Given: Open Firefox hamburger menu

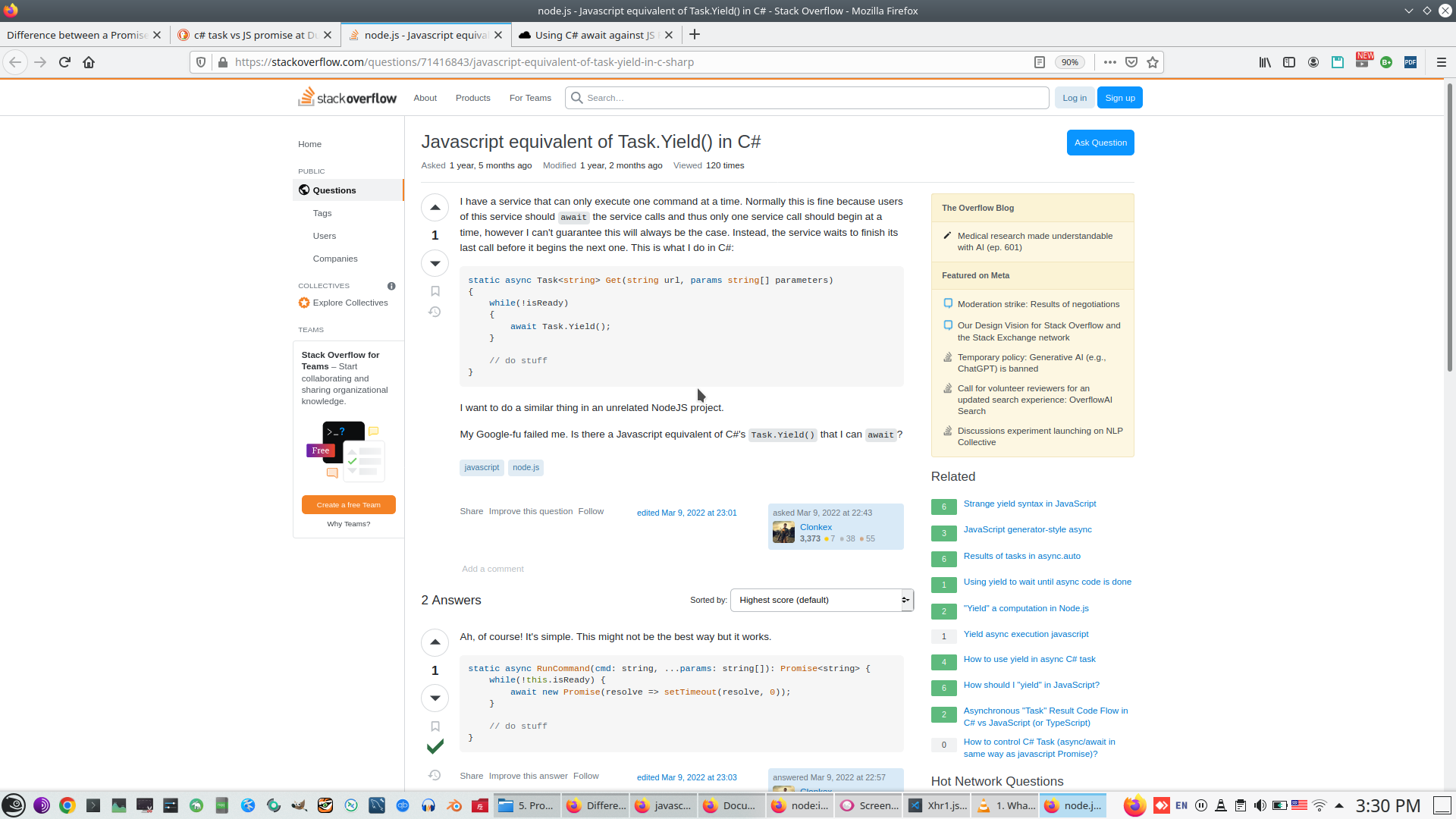Looking at the screenshot, I should click(1441, 62).
